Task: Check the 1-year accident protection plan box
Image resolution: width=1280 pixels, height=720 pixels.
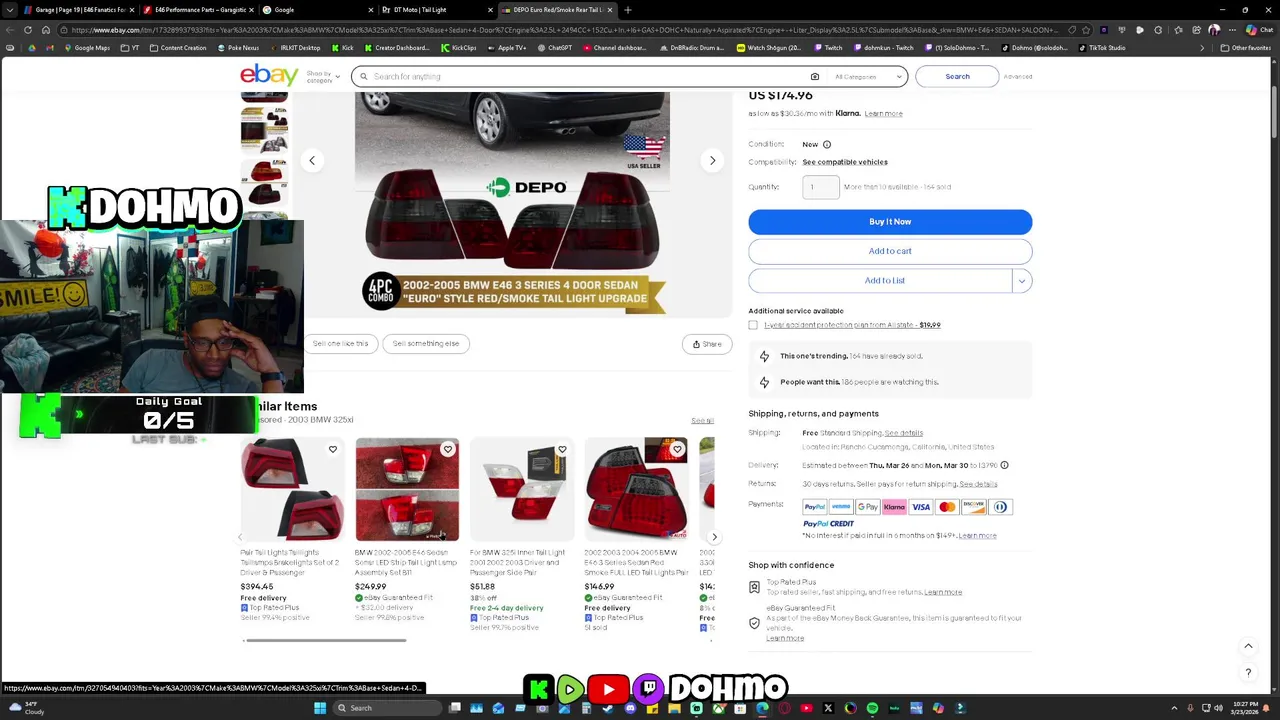Action: tap(753, 325)
